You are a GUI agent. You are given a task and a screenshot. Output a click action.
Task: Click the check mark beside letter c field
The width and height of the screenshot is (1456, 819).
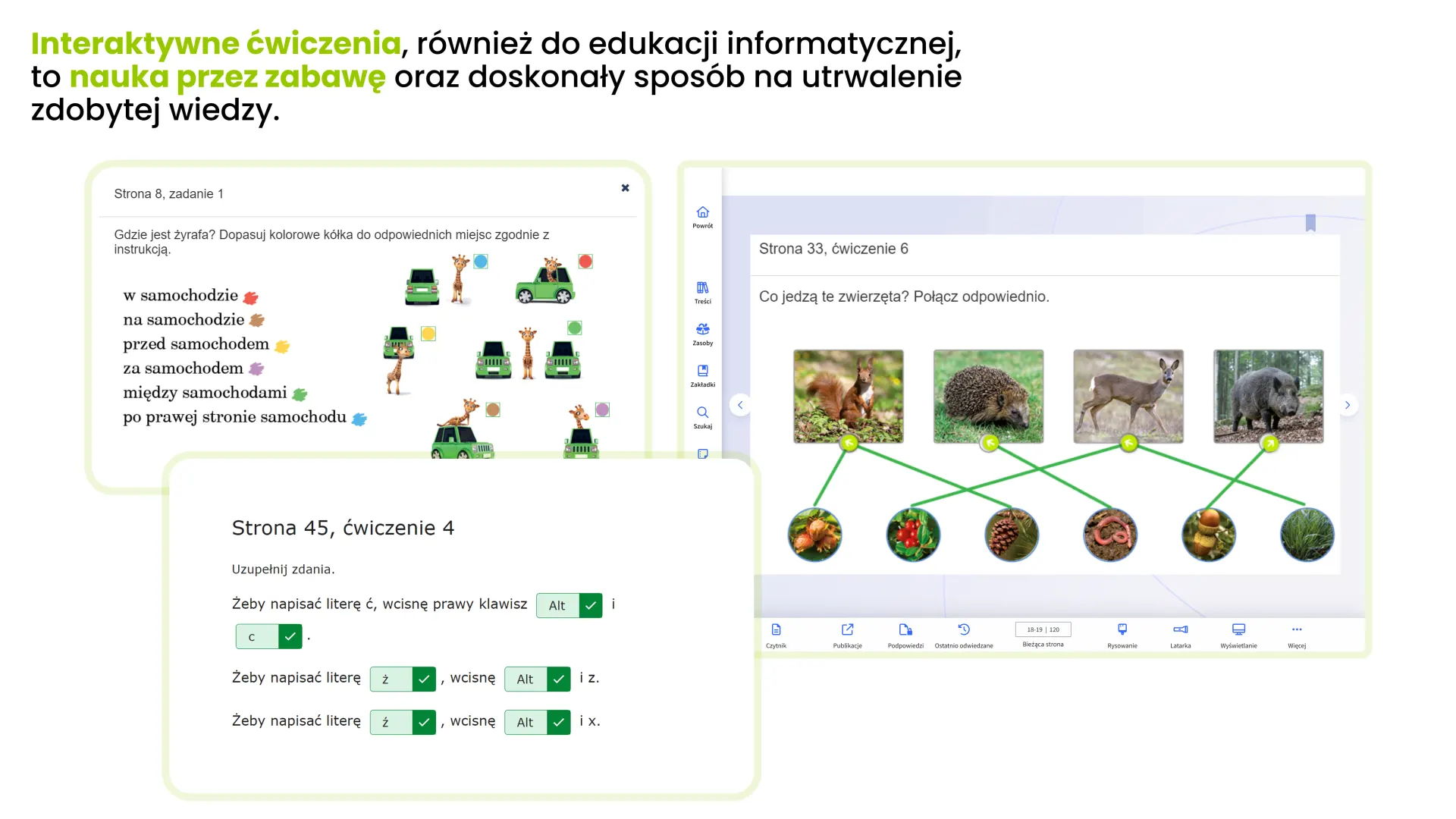(290, 636)
